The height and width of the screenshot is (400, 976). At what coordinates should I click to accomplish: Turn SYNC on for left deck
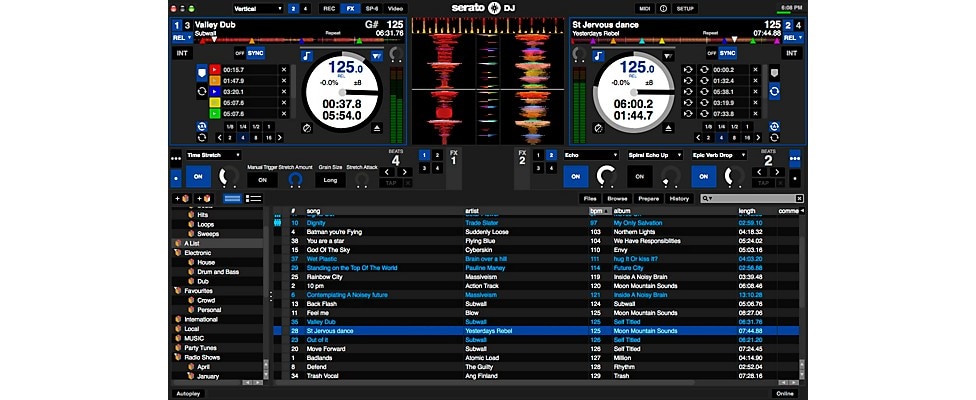255,53
